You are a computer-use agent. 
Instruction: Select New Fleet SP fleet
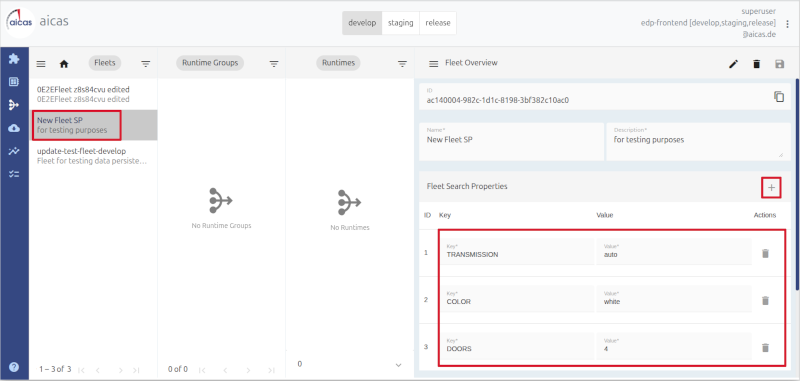(93, 125)
